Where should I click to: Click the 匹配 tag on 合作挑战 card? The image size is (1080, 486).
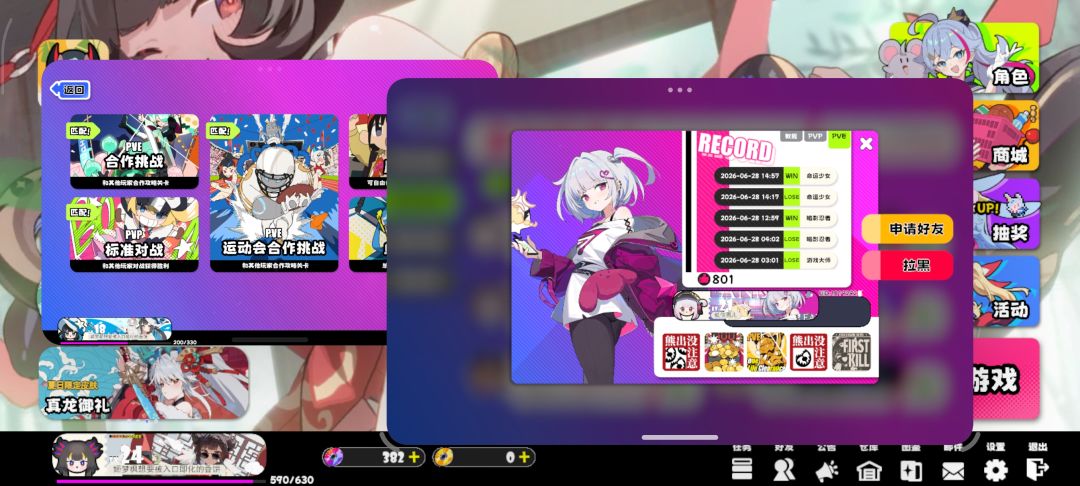[x=83, y=129]
